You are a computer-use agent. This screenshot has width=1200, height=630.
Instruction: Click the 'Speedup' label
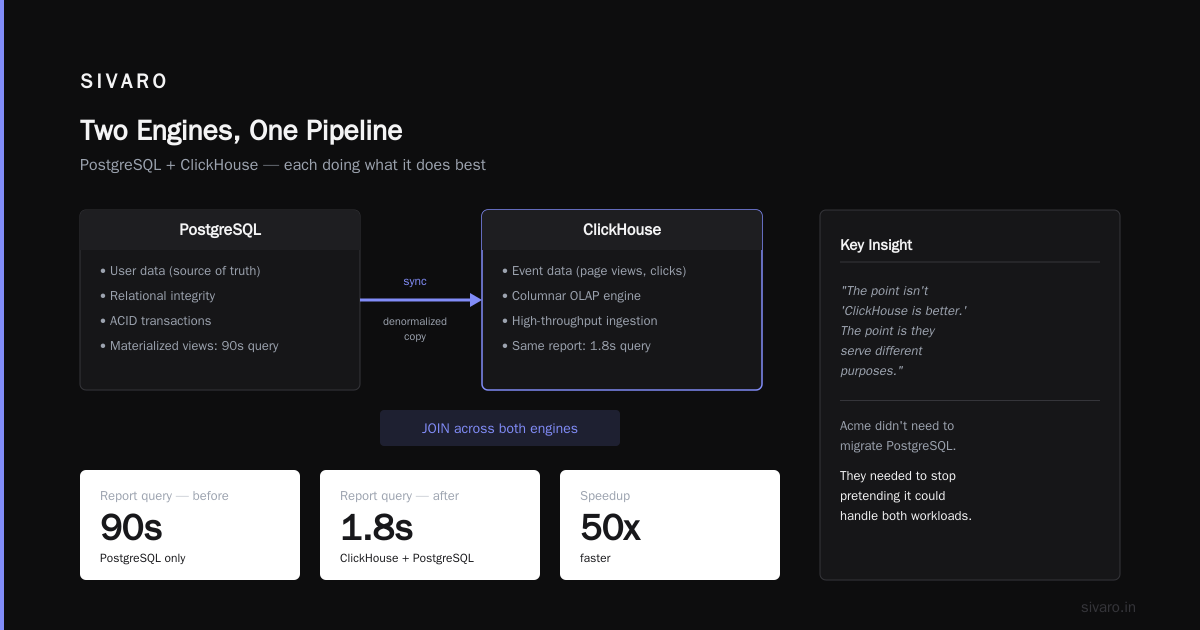coord(605,496)
